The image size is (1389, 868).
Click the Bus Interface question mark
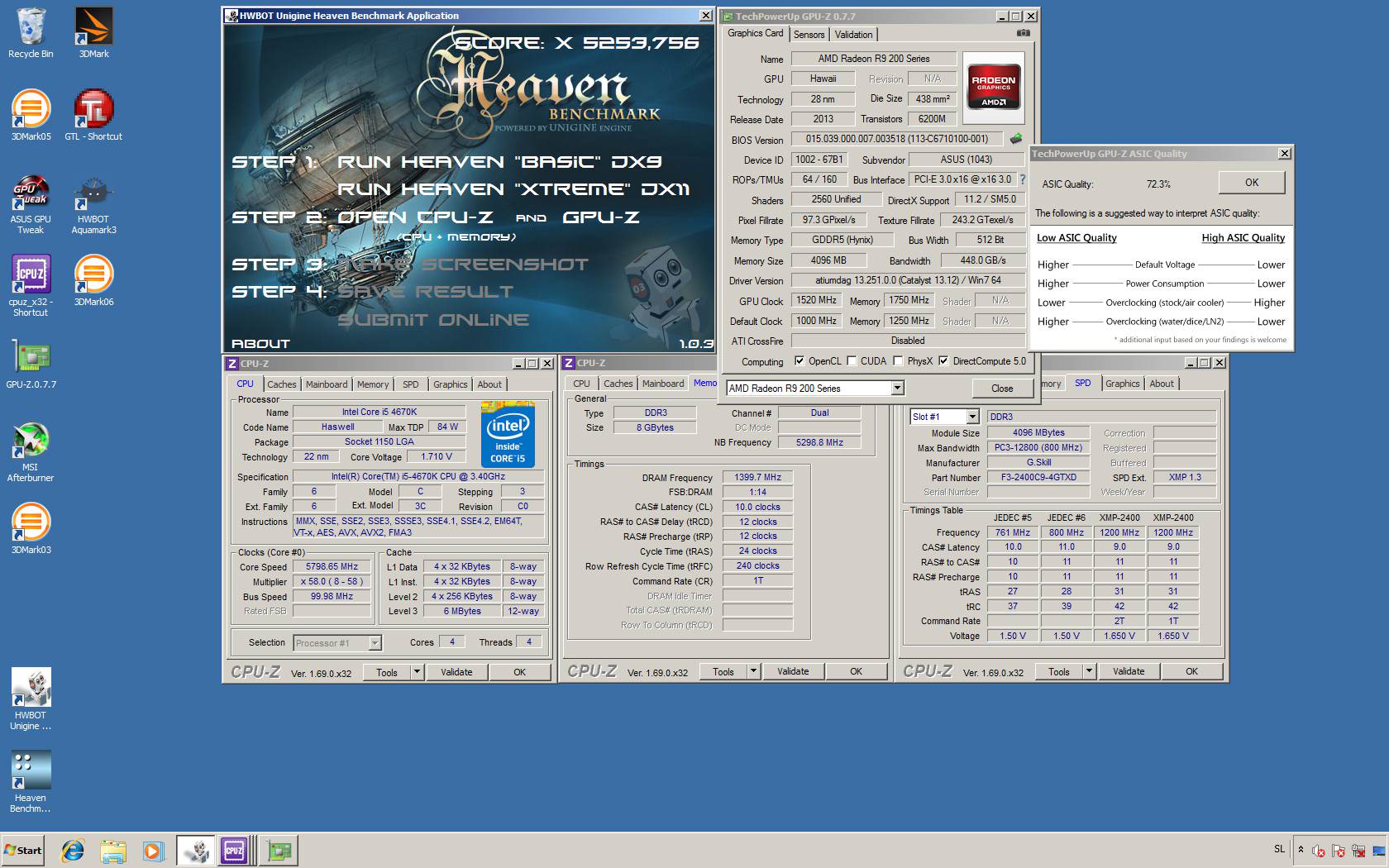[1022, 179]
